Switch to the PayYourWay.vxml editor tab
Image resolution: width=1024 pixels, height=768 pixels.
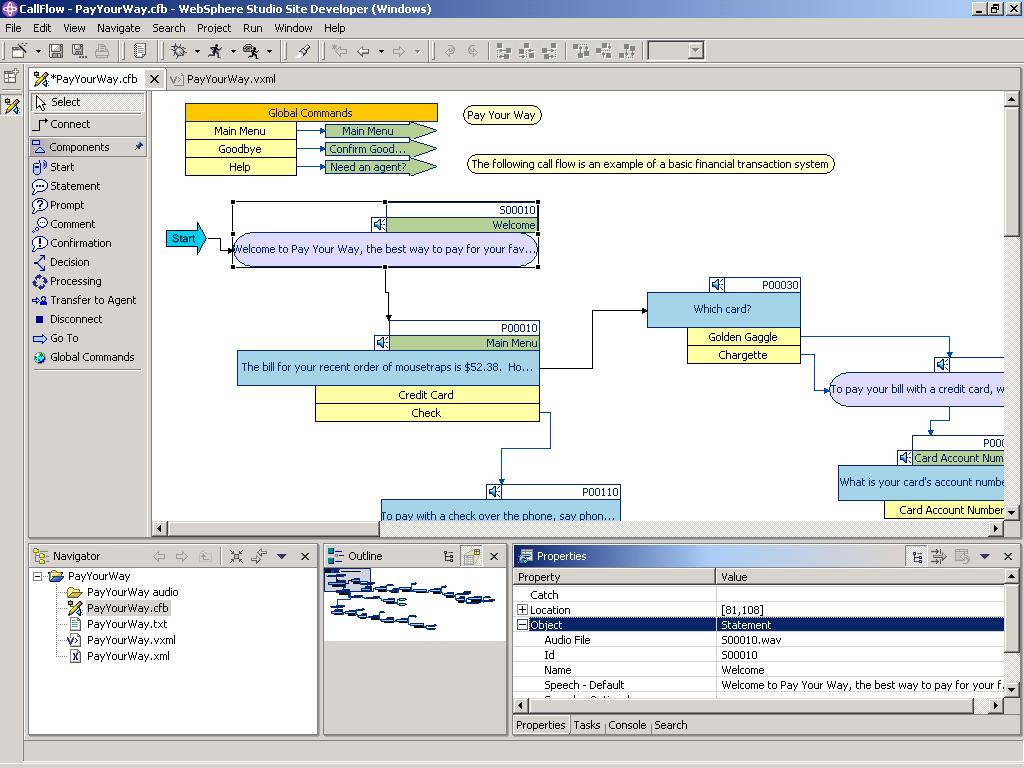pyautogui.click(x=230, y=79)
